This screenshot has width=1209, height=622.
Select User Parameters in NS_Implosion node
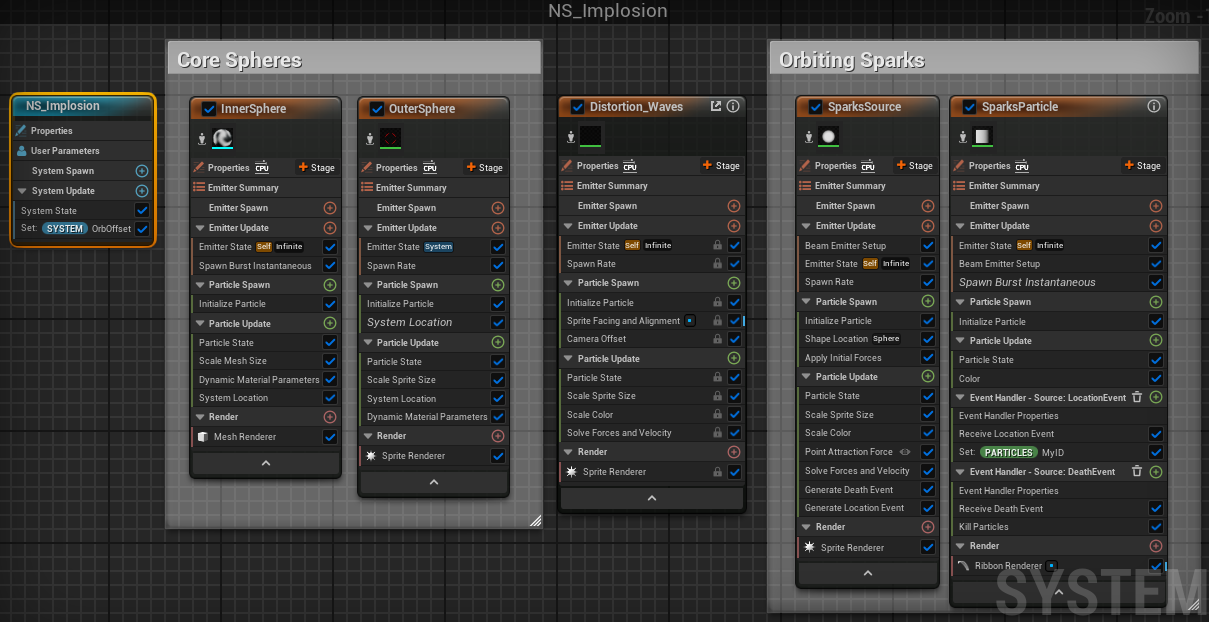pos(65,151)
